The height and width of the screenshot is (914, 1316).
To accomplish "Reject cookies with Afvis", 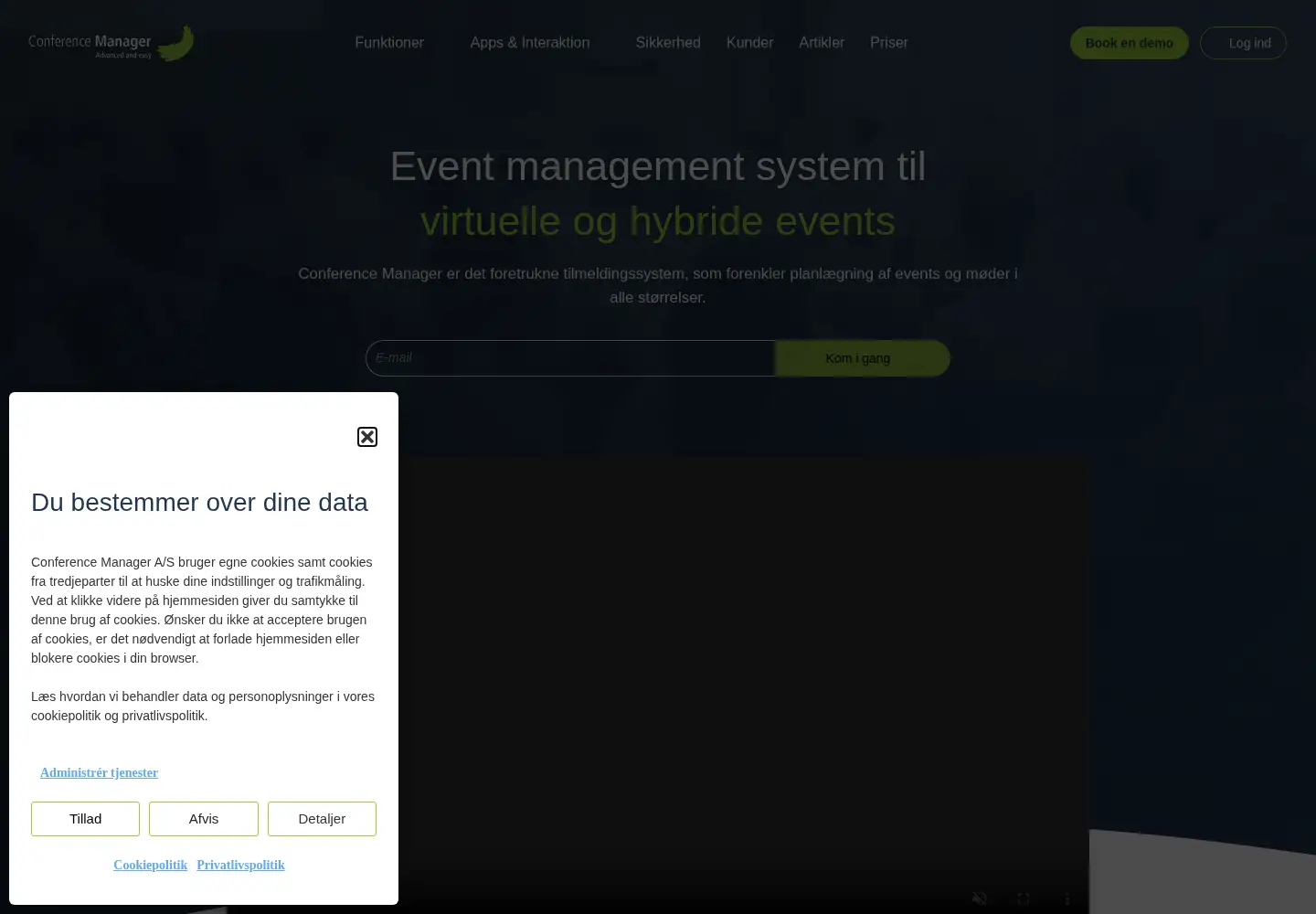I will [x=204, y=819].
